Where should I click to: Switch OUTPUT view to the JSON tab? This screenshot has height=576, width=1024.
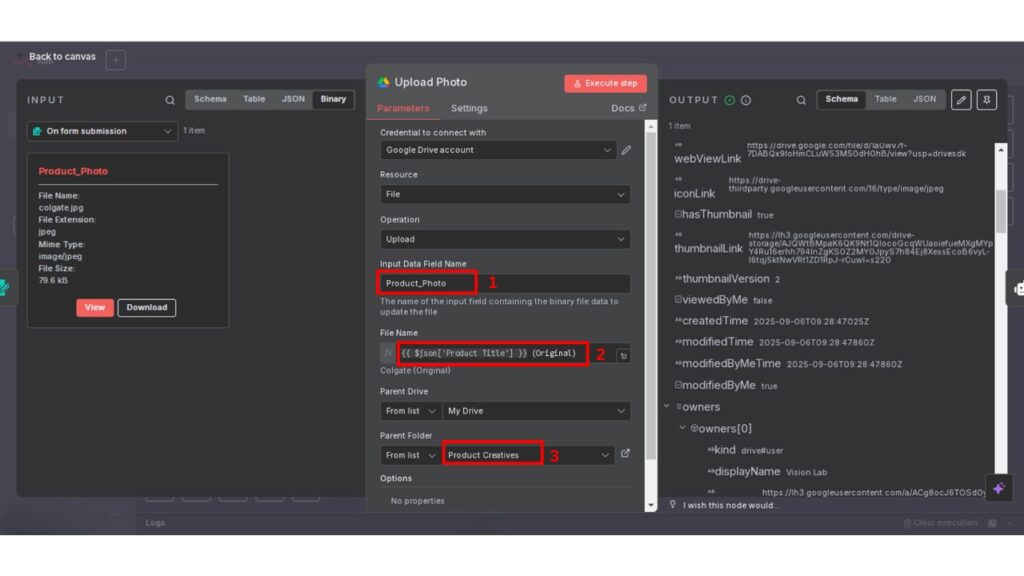point(924,99)
